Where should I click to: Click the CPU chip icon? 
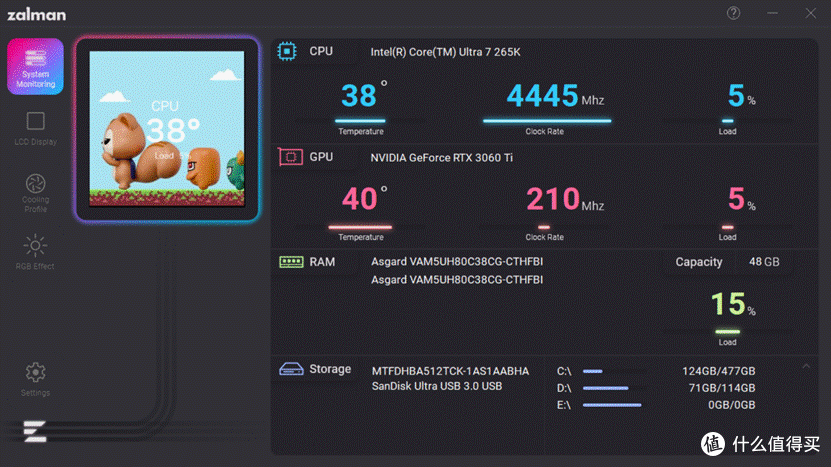tap(287, 51)
